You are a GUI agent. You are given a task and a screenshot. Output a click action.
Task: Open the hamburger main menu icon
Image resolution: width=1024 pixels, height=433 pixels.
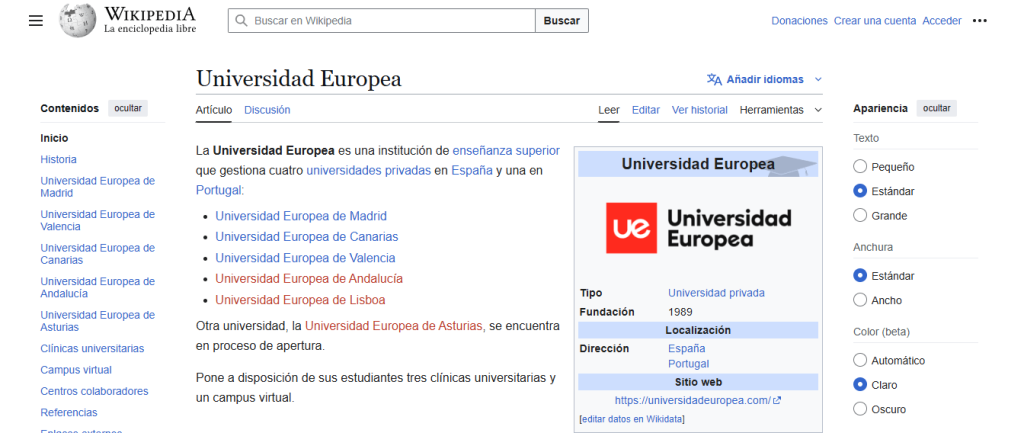36,21
